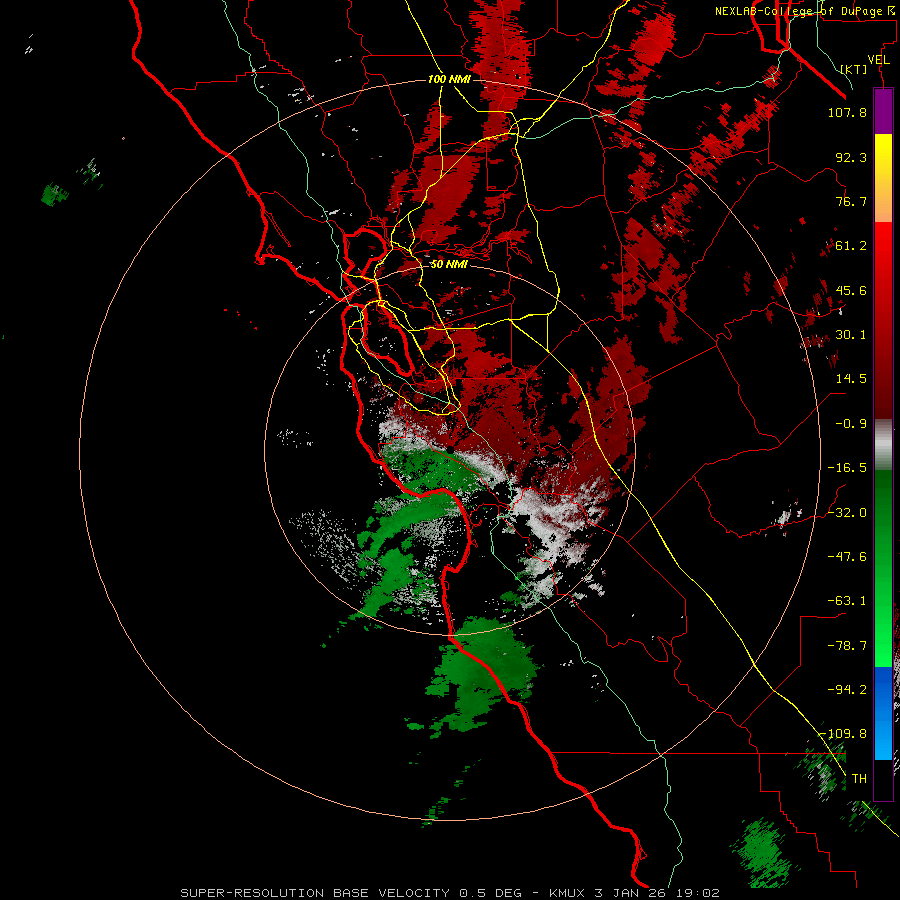Click the 61.2 scale value
Image resolution: width=900 pixels, height=900 pixels.
(851, 246)
